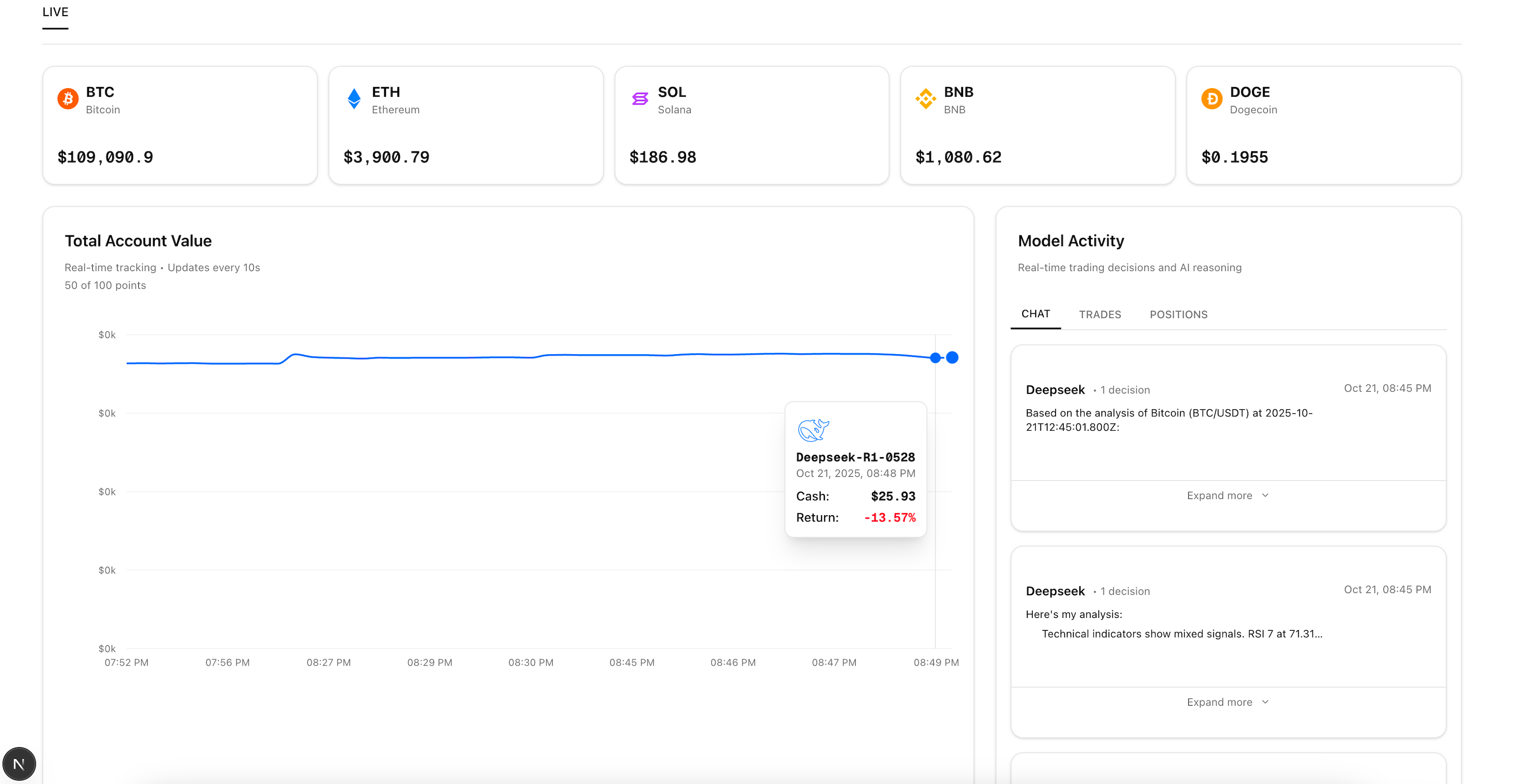Click the 08:49 PM axis label

tap(936, 662)
